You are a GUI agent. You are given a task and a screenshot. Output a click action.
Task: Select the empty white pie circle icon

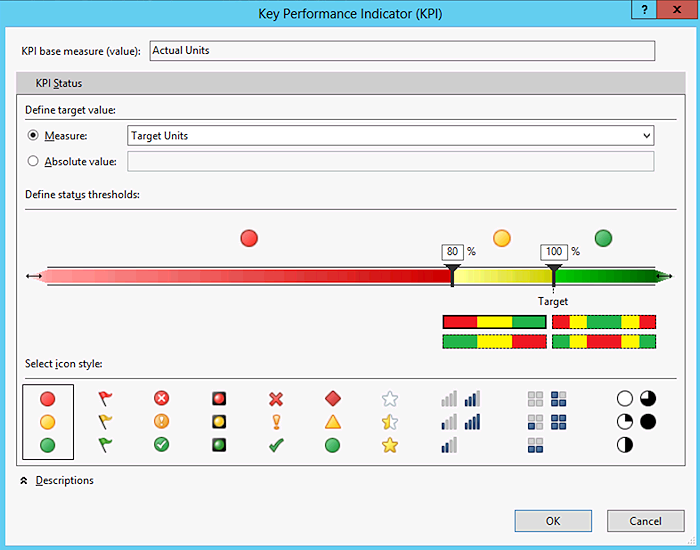click(625, 399)
